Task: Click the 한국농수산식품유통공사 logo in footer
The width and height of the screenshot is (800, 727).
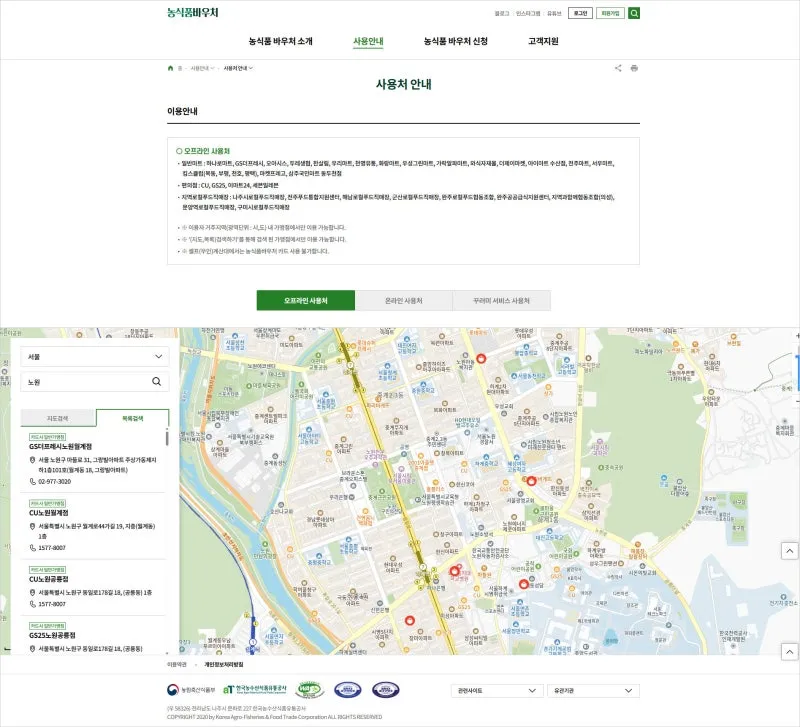Action: pyautogui.click(x=255, y=690)
